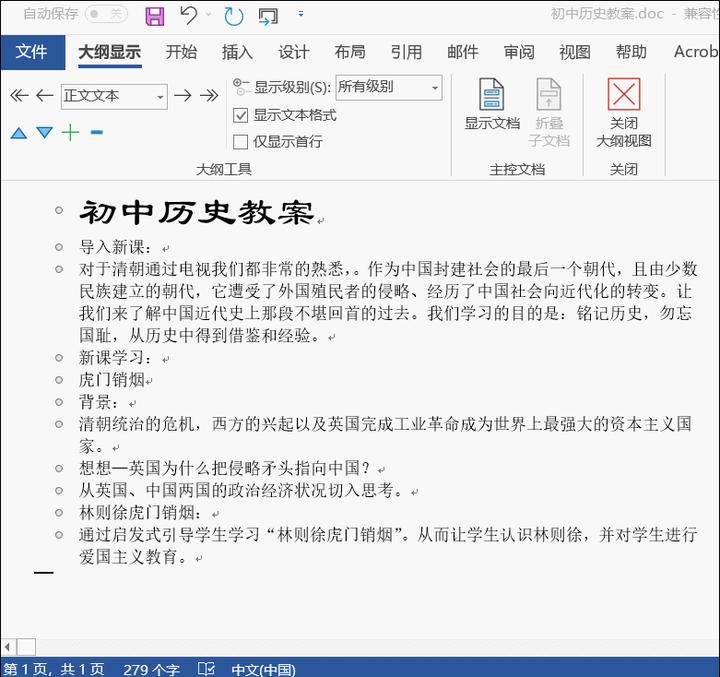
Task: Move paragraph down with blue down triangle
Action: 45,133
